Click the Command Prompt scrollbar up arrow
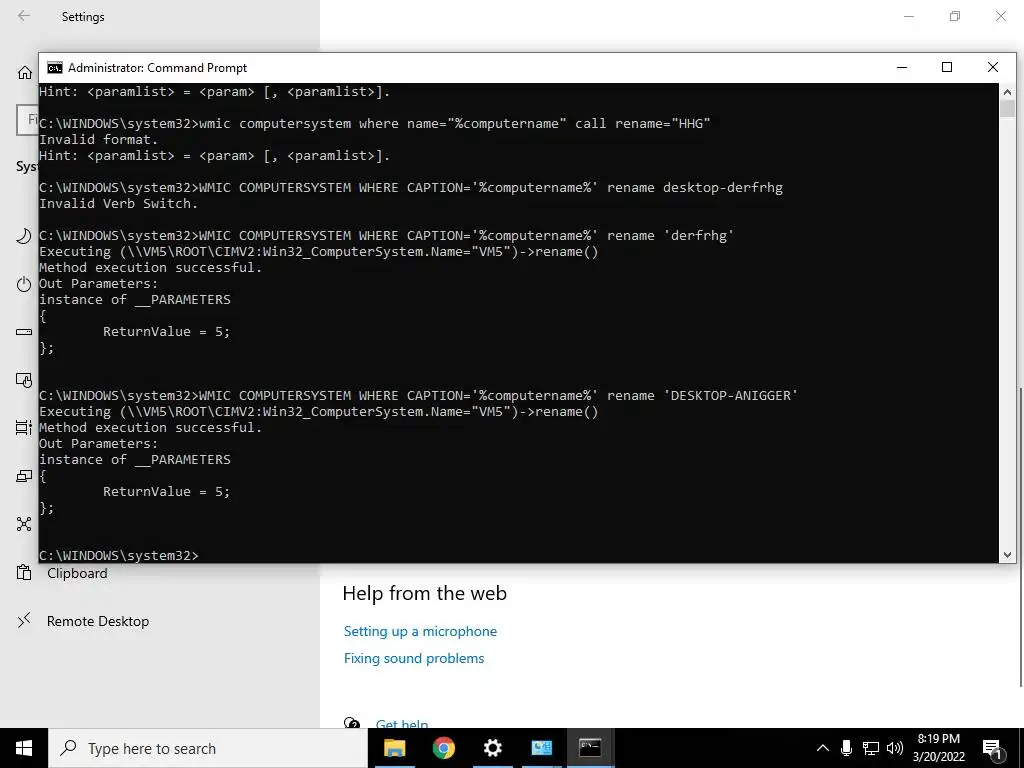The width and height of the screenshot is (1024, 768). click(x=1007, y=92)
